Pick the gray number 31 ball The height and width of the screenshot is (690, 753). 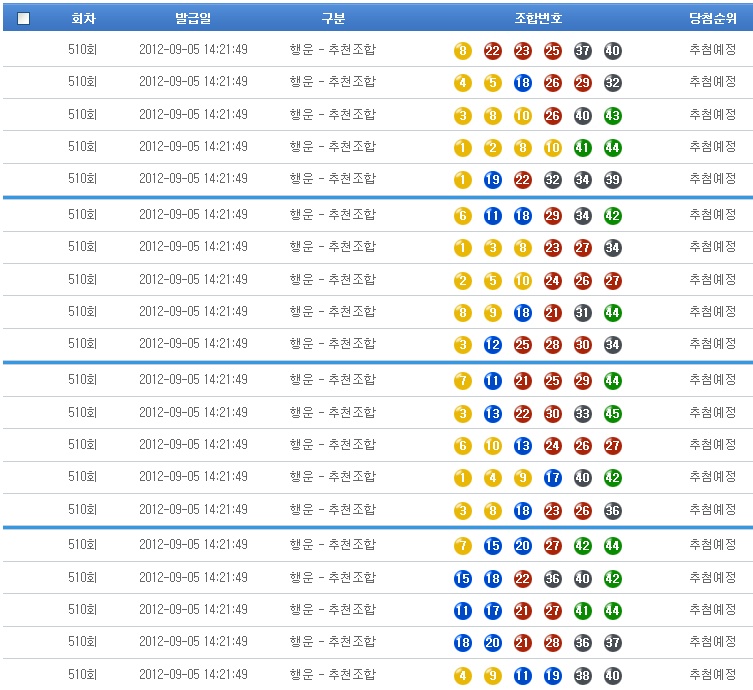click(x=583, y=313)
